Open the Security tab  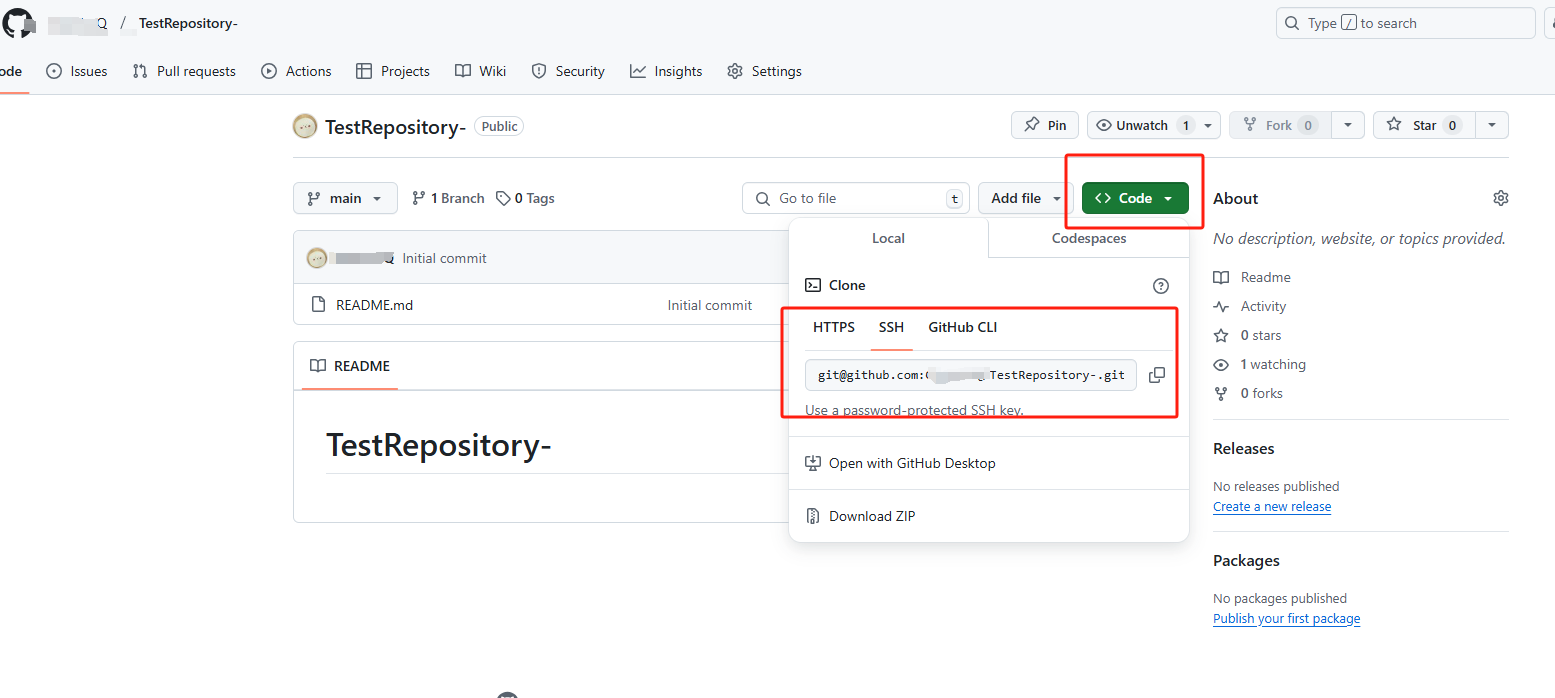[568, 71]
